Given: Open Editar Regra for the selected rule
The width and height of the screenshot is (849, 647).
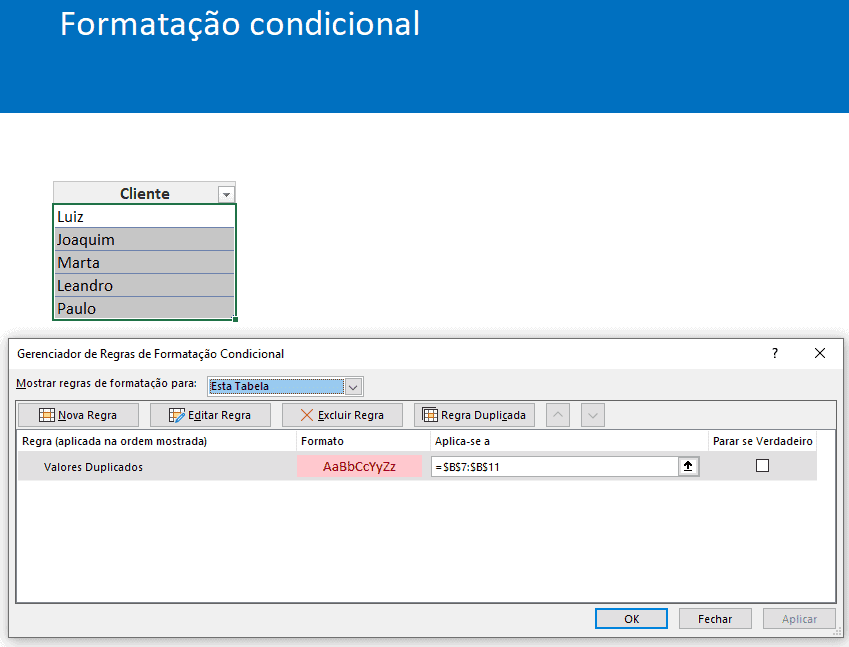Looking at the screenshot, I should pos(210,415).
